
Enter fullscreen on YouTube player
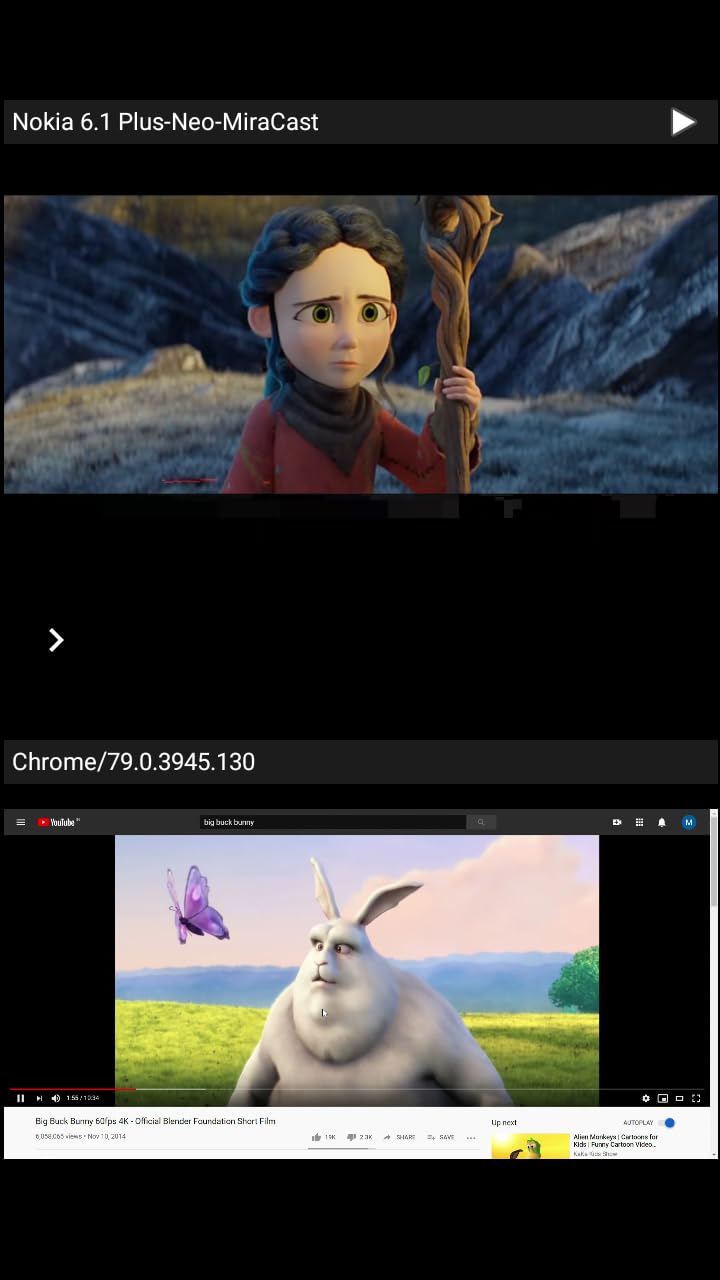pos(696,1098)
